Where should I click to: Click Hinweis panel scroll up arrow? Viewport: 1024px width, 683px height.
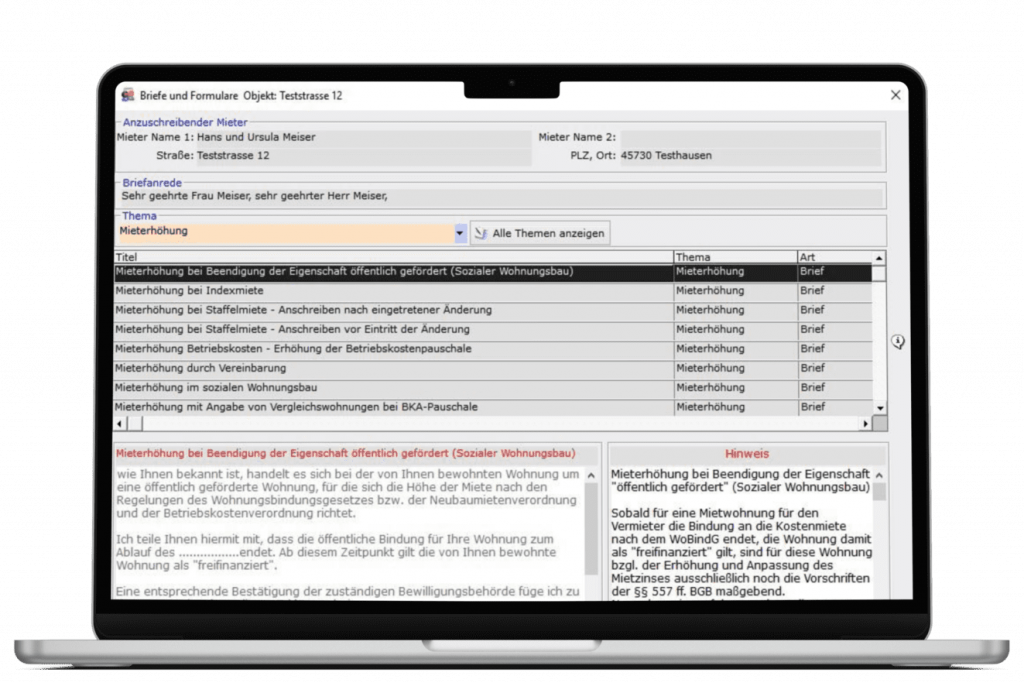click(x=880, y=475)
